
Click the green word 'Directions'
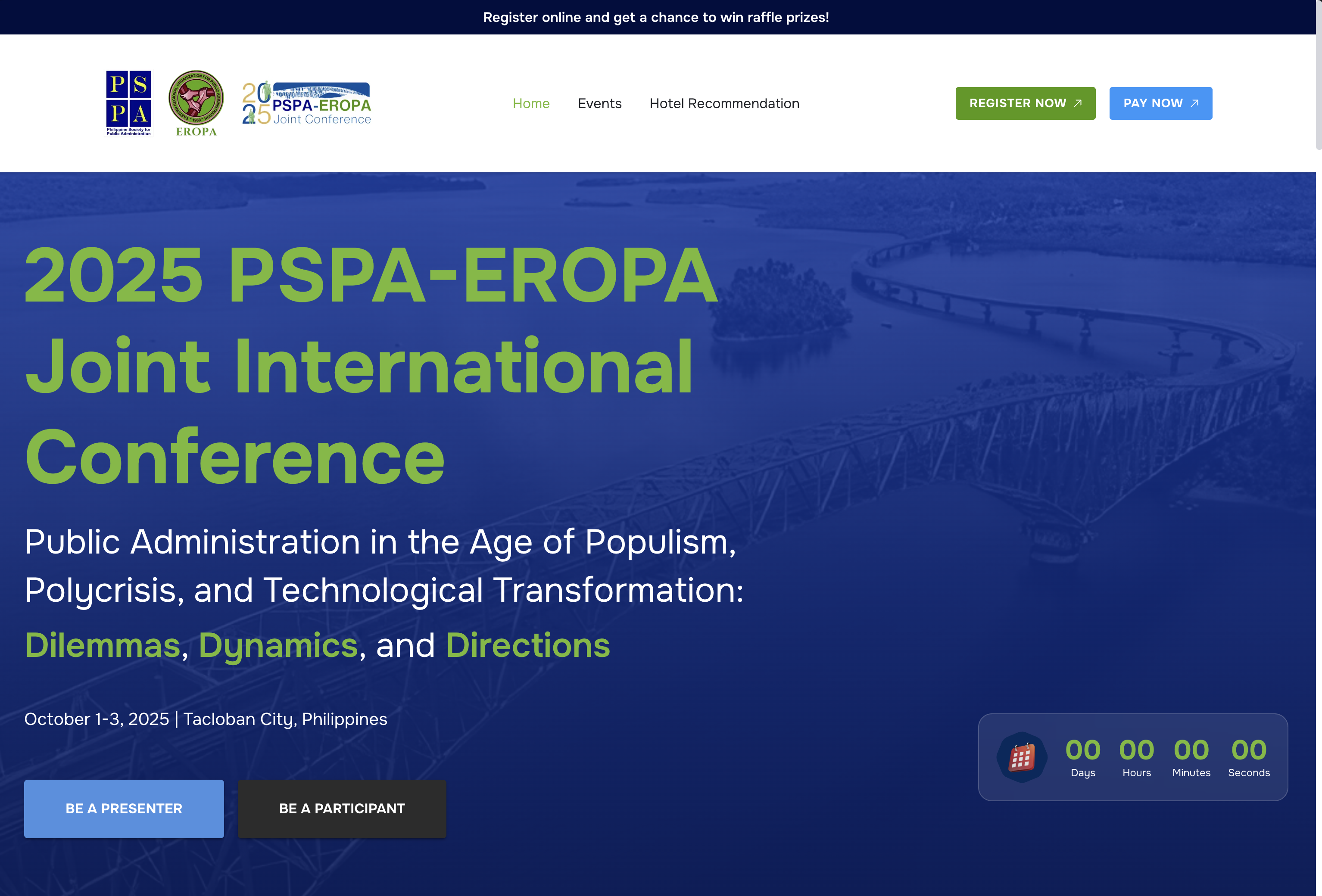coord(528,645)
